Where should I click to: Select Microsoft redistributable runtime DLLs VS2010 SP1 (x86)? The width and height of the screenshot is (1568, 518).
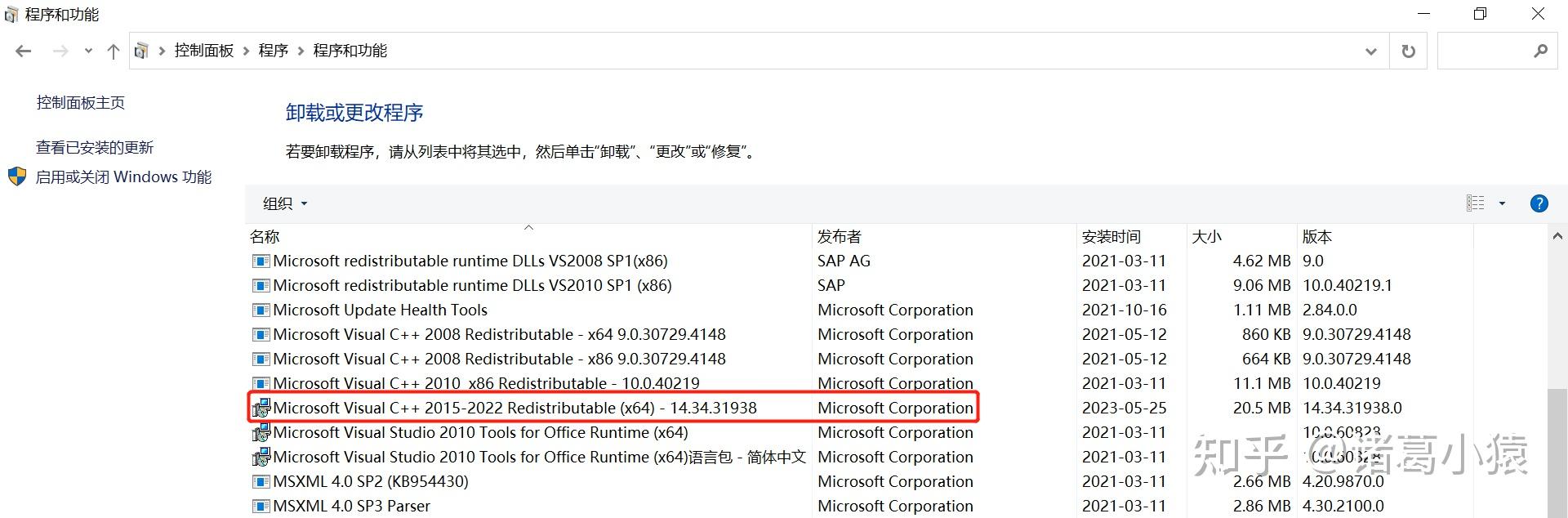(x=472, y=286)
